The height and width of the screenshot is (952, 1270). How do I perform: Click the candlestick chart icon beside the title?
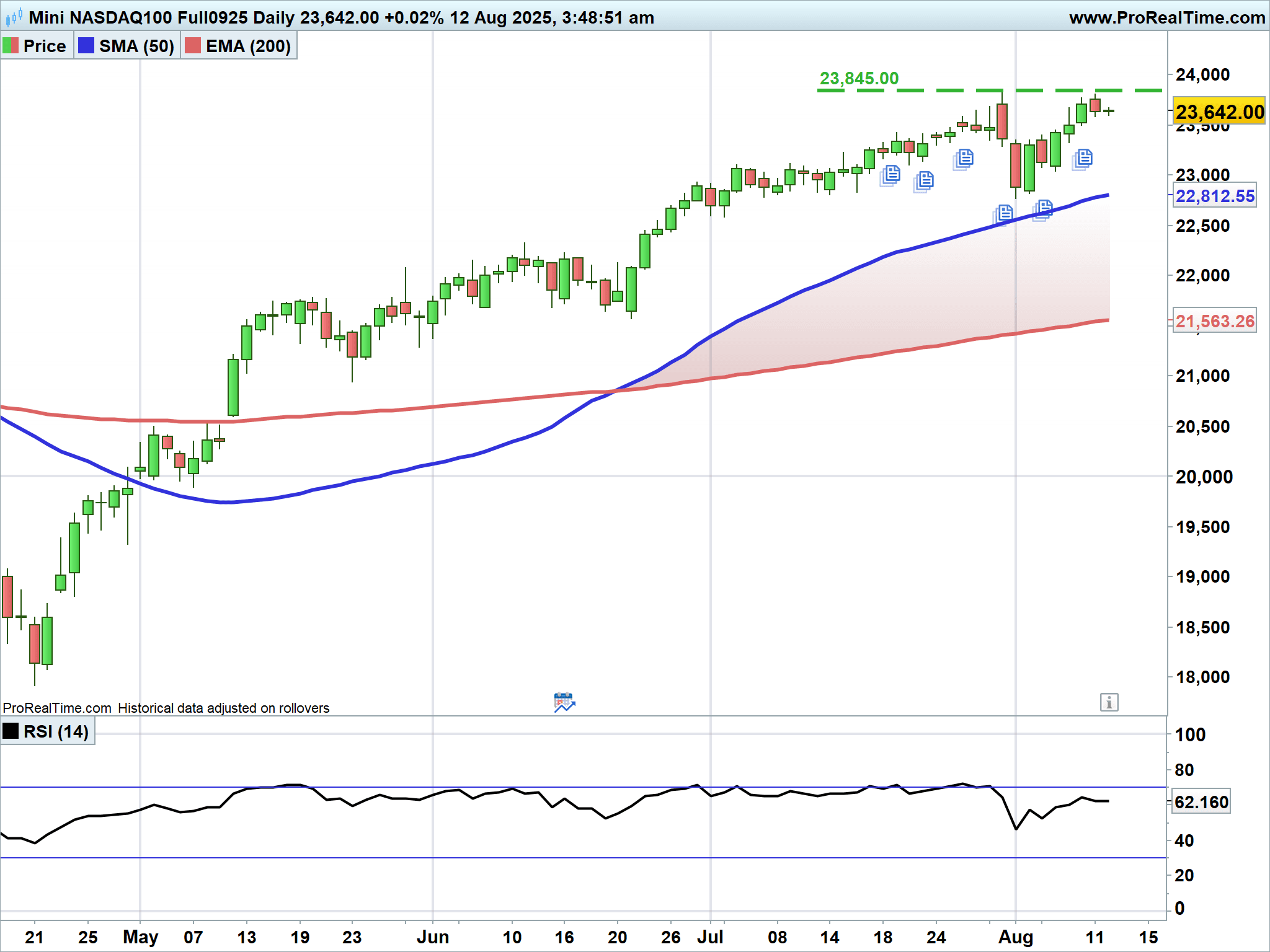pyautogui.click(x=14, y=17)
